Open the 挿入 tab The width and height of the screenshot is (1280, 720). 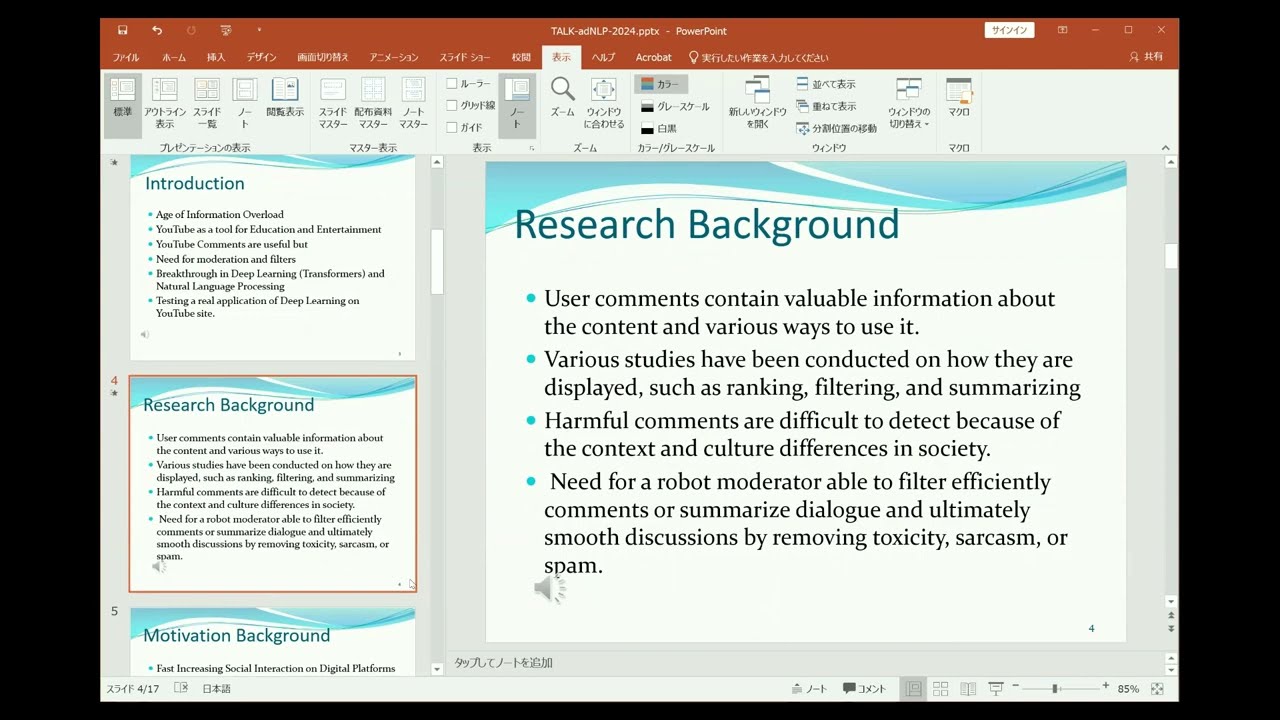coord(216,57)
